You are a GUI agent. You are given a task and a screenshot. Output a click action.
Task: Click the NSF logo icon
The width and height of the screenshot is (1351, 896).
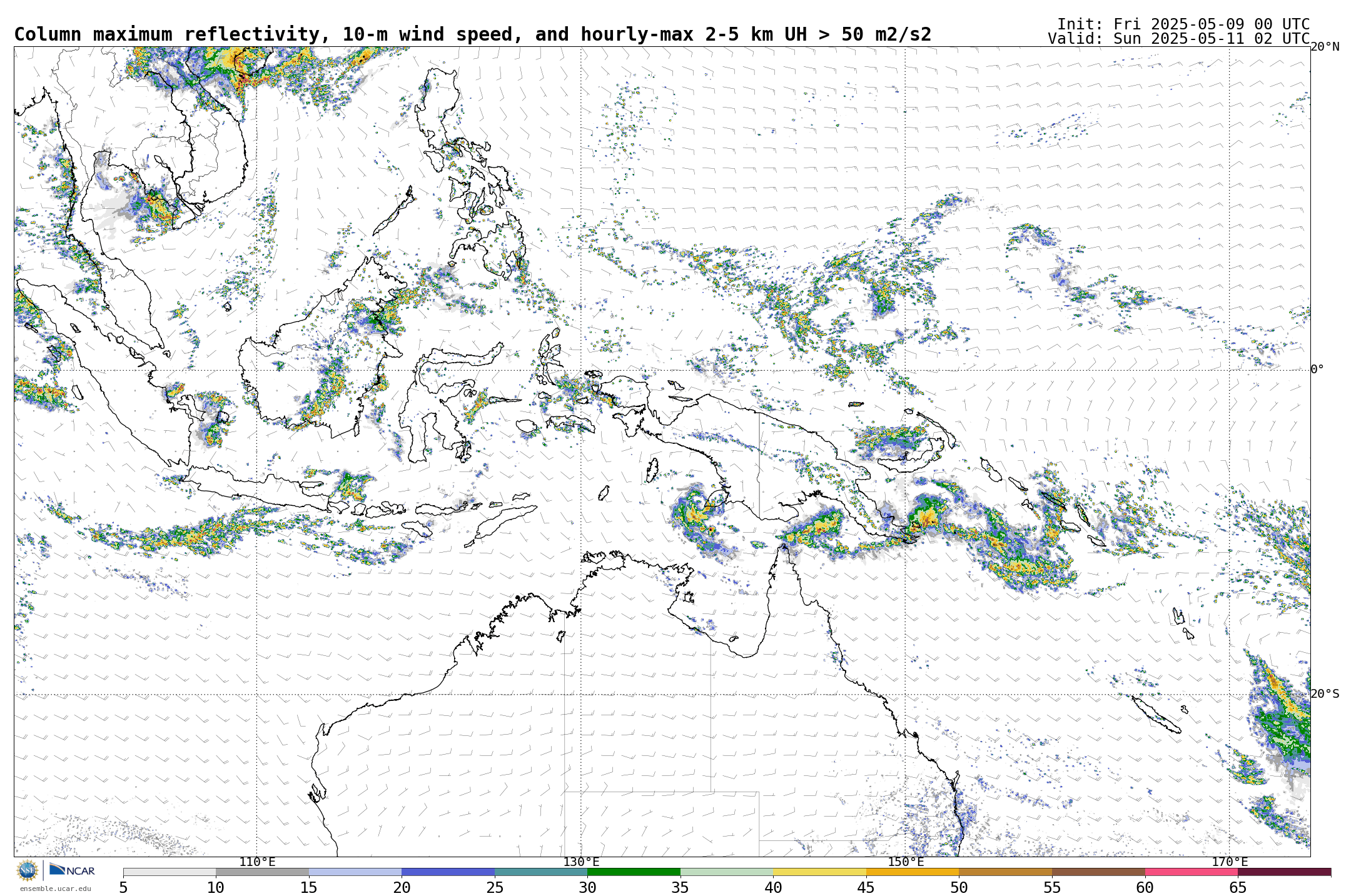[x=28, y=870]
